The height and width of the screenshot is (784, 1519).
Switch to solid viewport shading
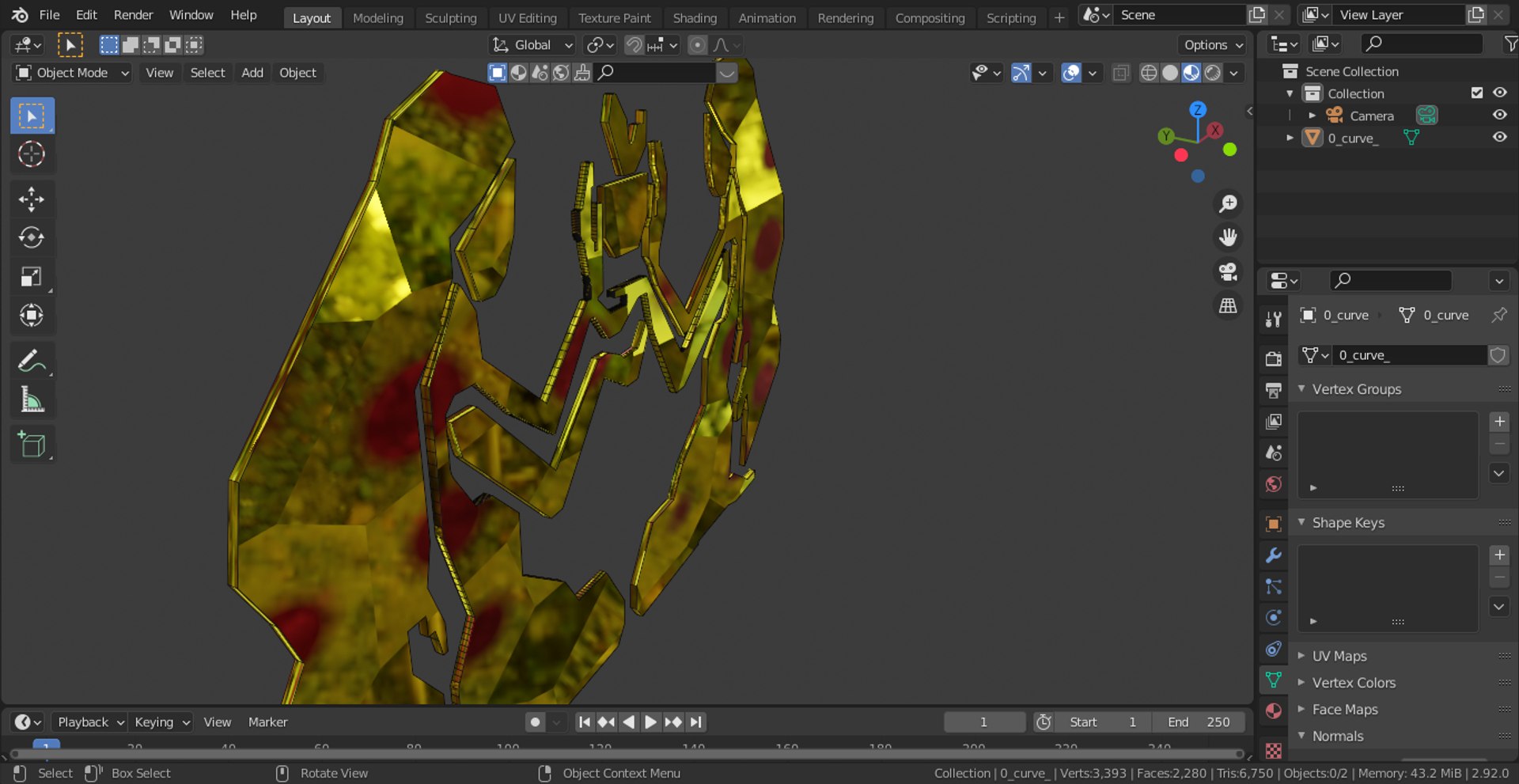pos(1170,73)
